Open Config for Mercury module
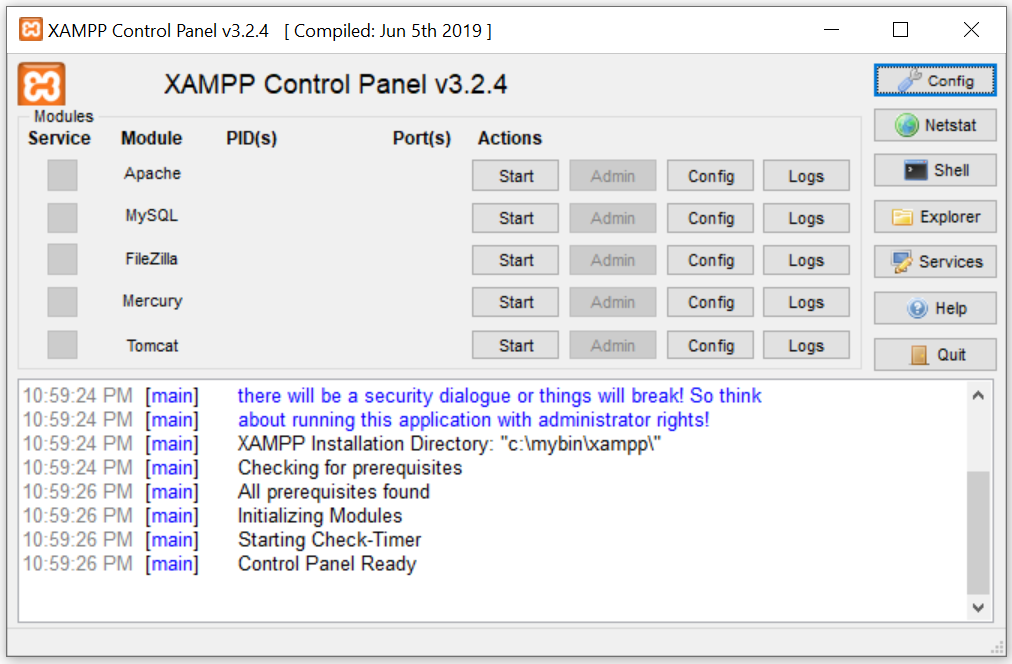 tap(710, 302)
